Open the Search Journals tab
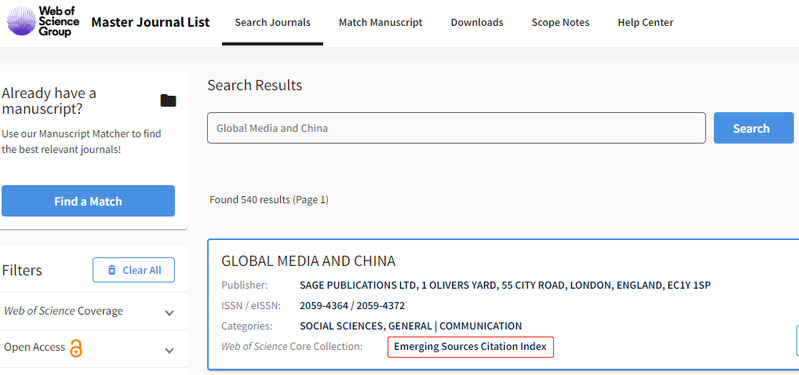799x375 pixels. tap(273, 22)
